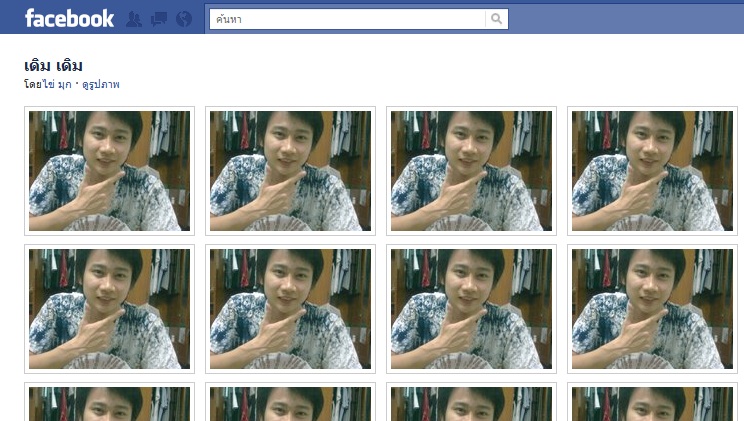Open the messages icon

[158, 19]
